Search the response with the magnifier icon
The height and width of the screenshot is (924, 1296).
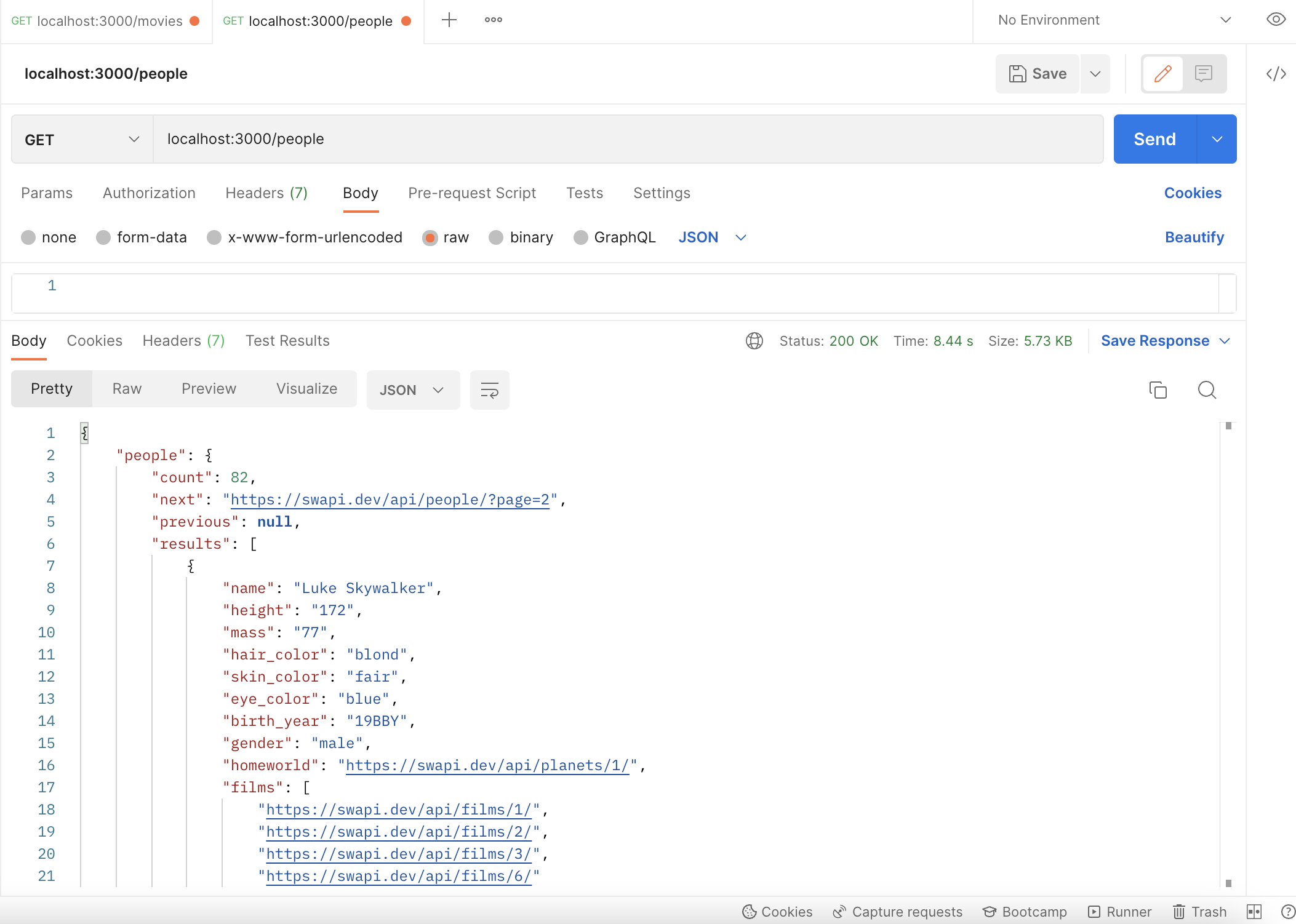(1207, 390)
